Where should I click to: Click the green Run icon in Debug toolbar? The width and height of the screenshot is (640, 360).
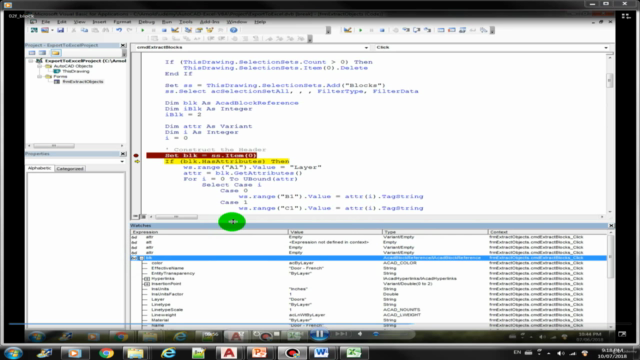pos(360,30)
